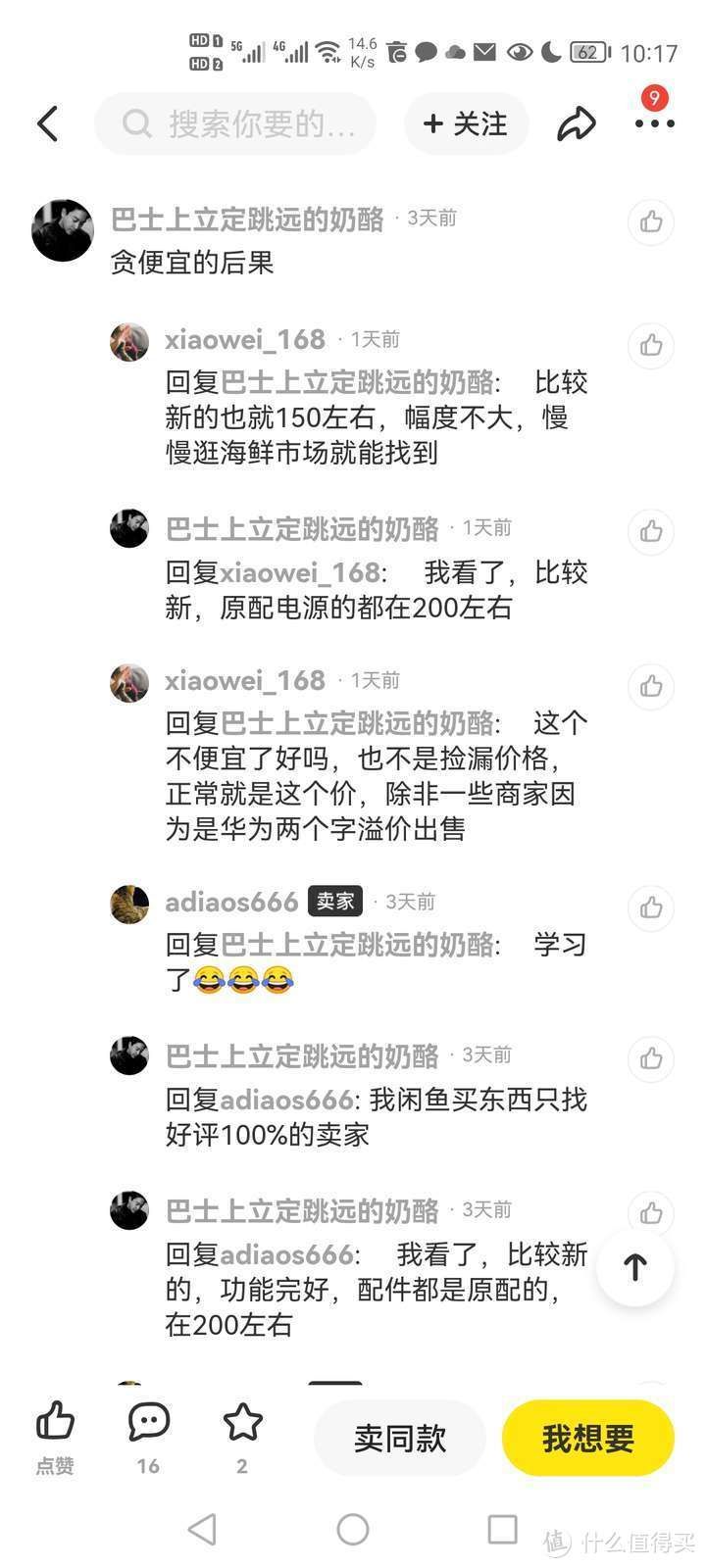Open first xiaowei_168 username link
This screenshot has width=706, height=1568.
click(x=245, y=339)
